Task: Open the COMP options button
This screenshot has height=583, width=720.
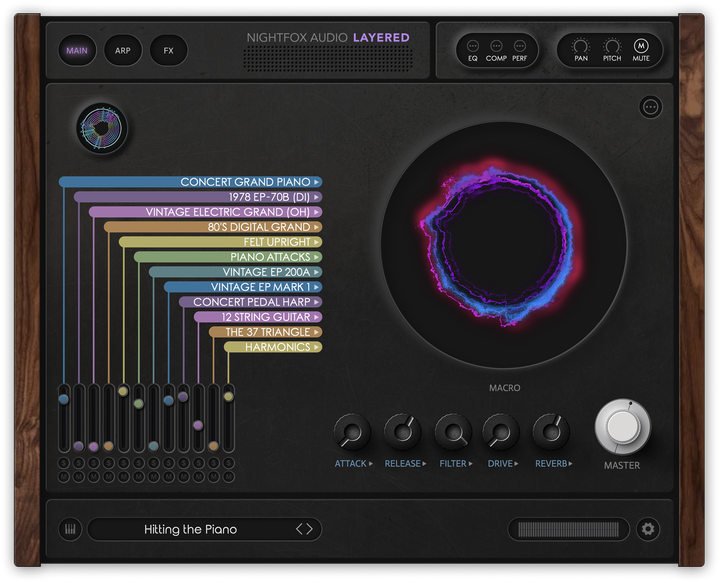Action: 496,46
